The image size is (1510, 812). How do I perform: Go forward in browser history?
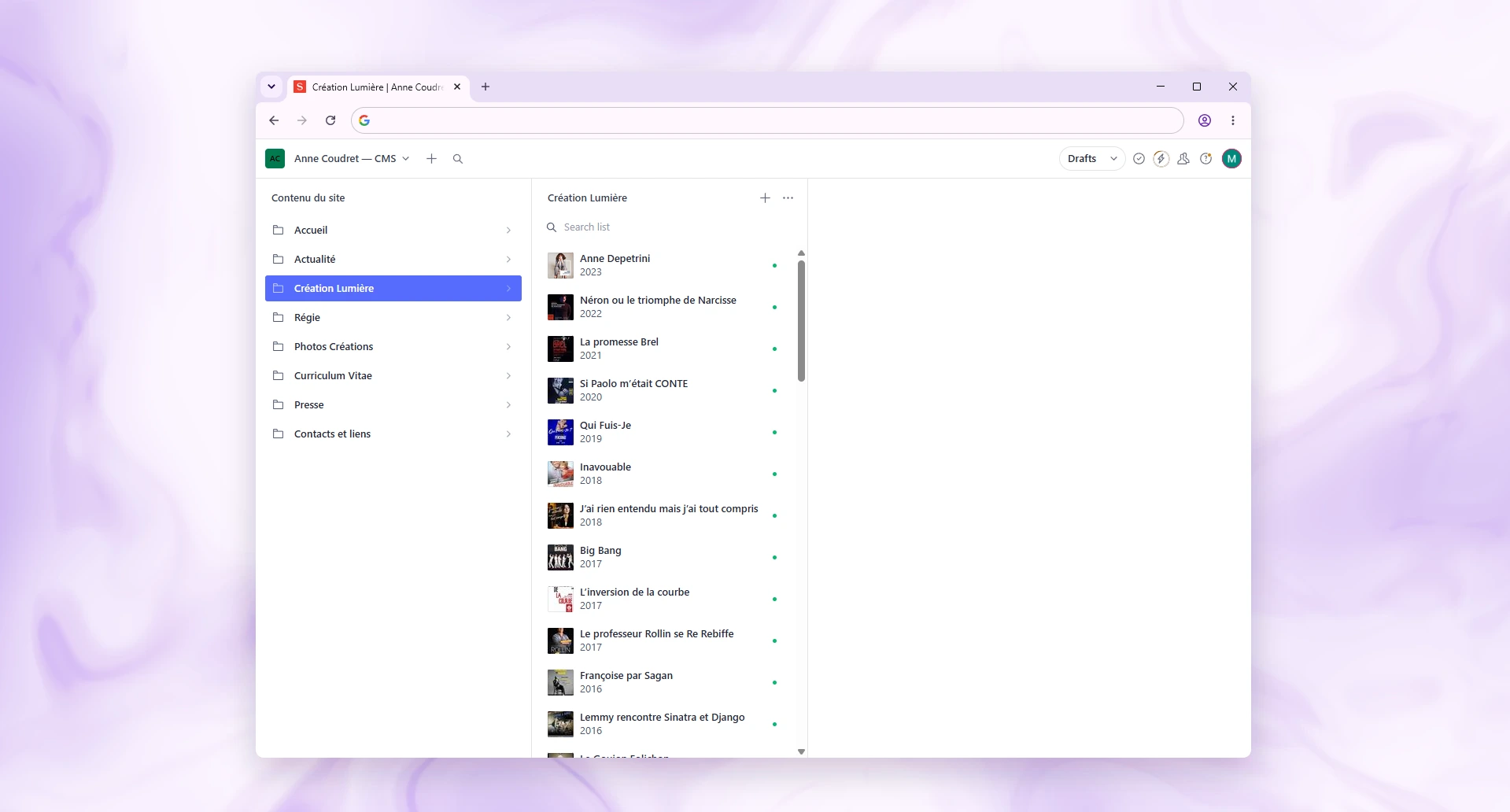(x=302, y=120)
